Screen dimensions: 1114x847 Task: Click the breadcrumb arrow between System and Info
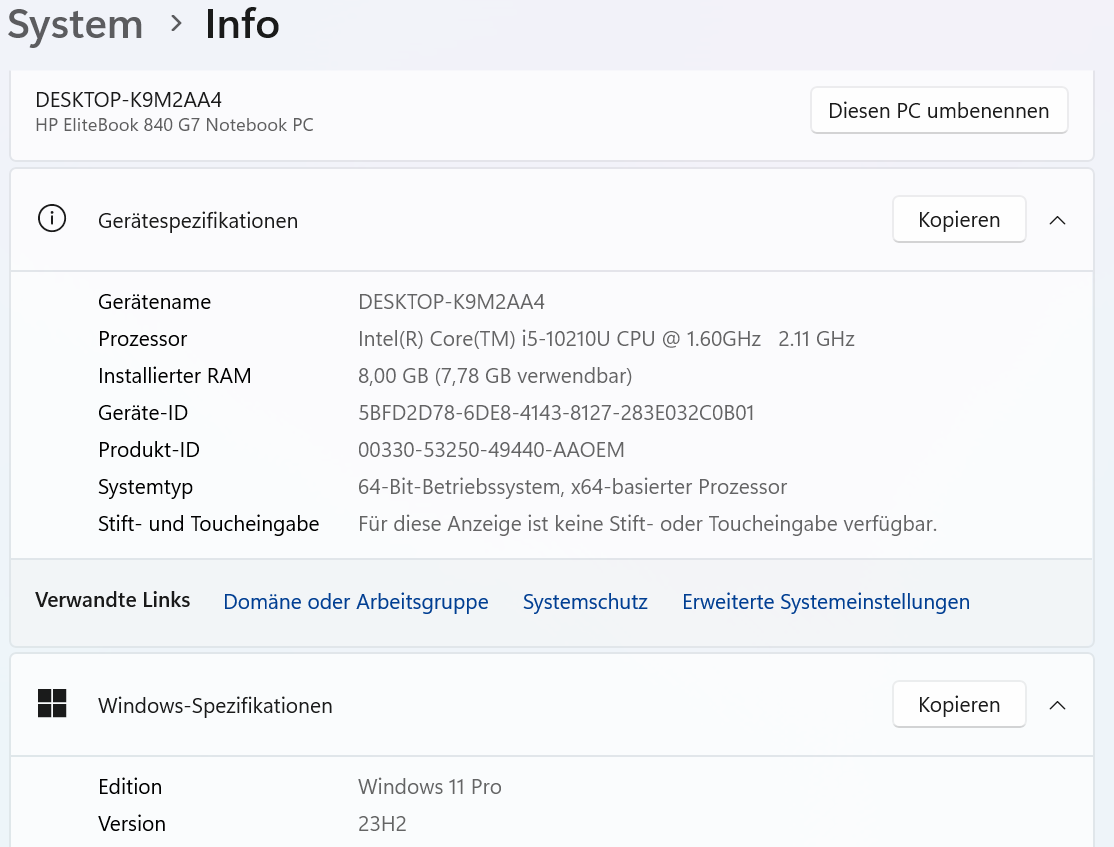[176, 24]
